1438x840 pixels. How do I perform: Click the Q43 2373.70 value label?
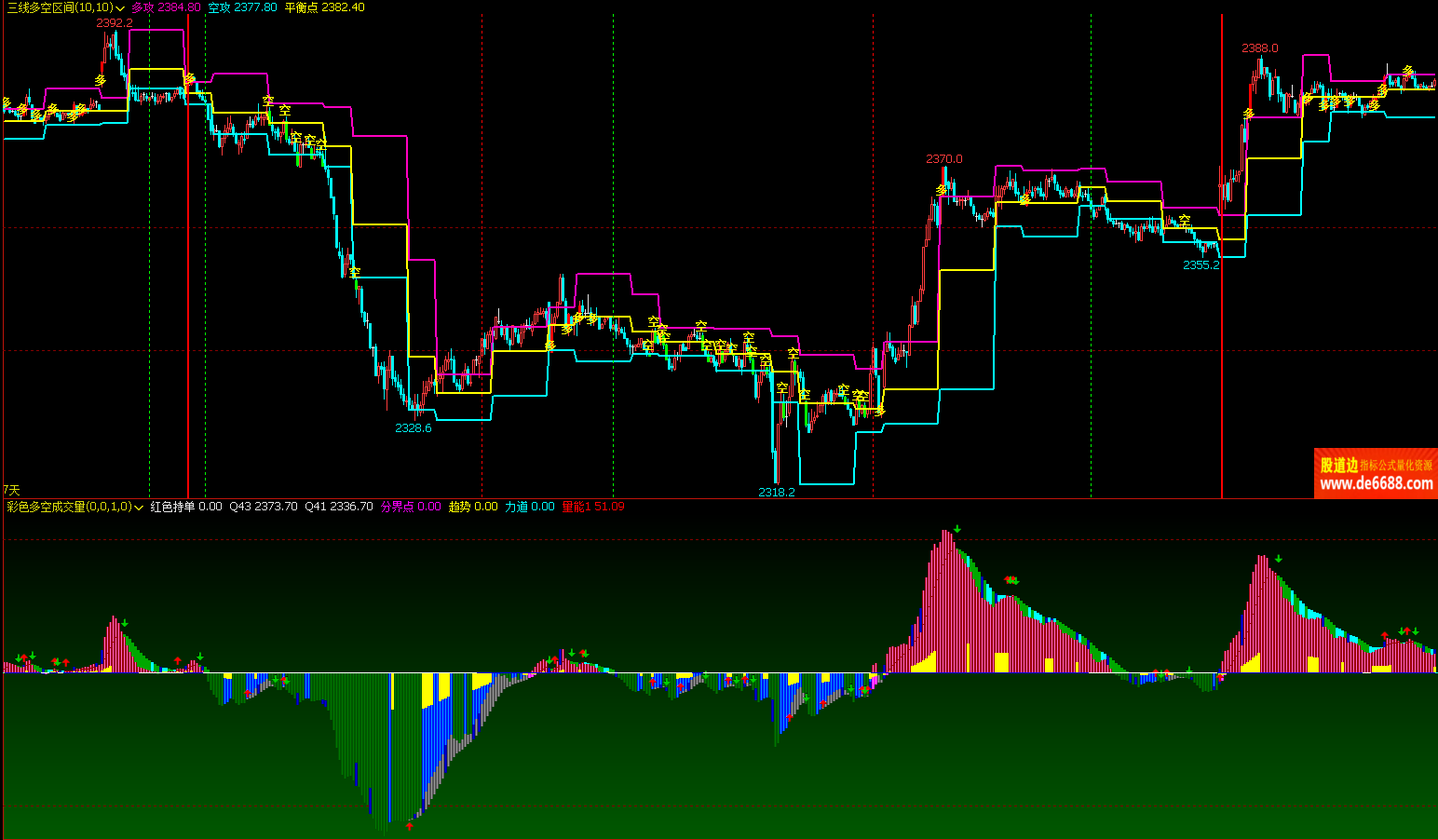point(264,507)
